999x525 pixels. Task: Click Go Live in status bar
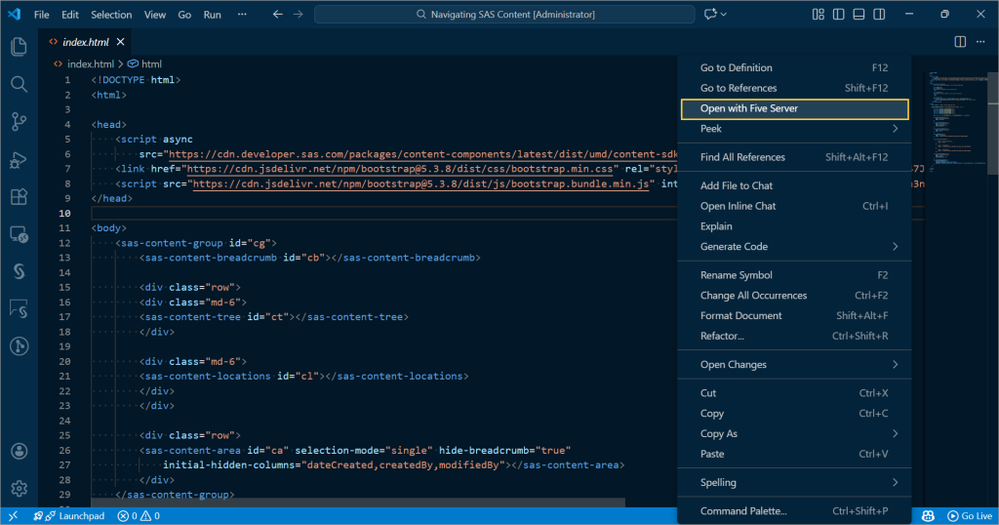970,516
